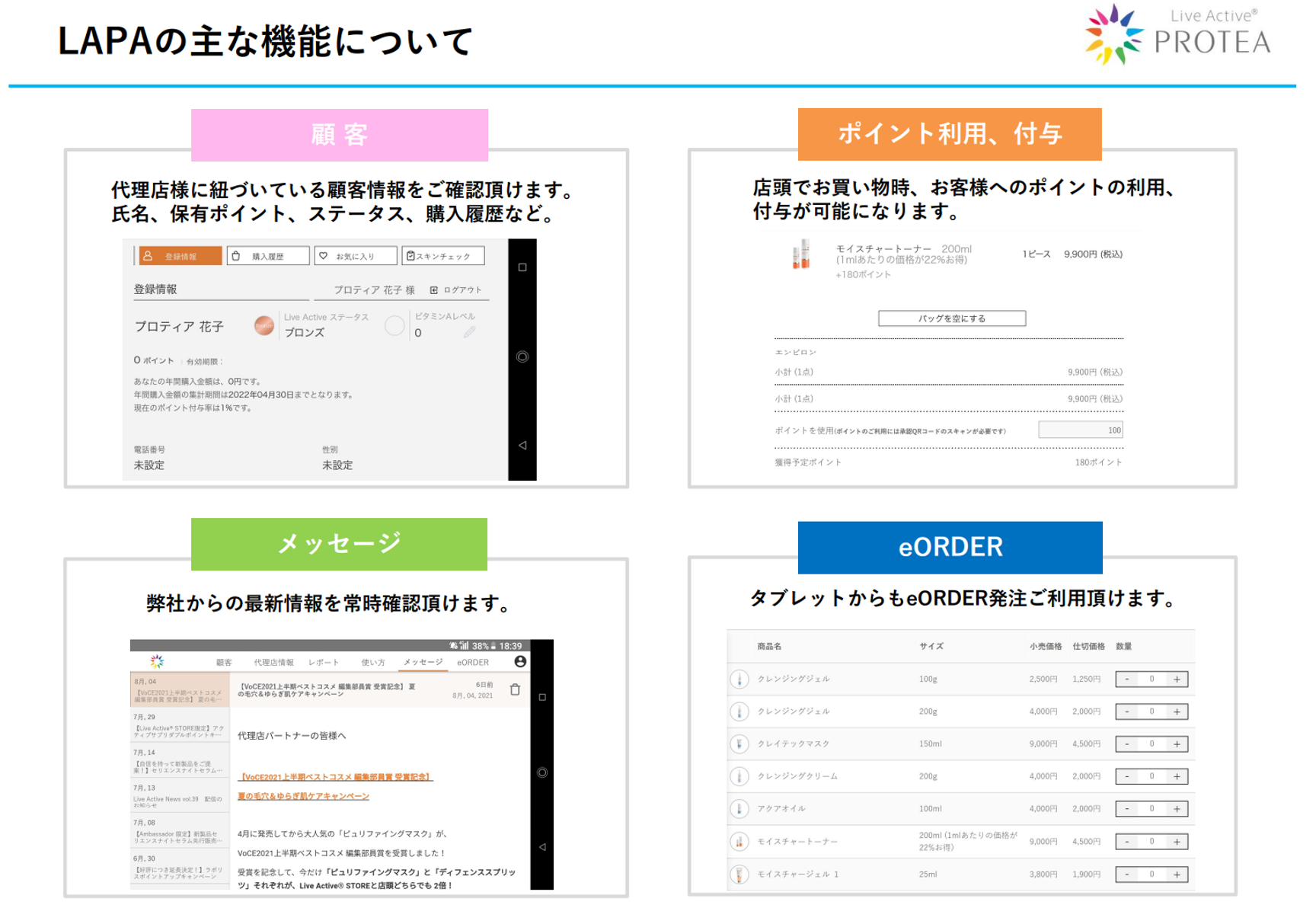This screenshot has height=924, width=1316.
Task: Click the trash icon in message header
Action: pyautogui.click(x=515, y=689)
